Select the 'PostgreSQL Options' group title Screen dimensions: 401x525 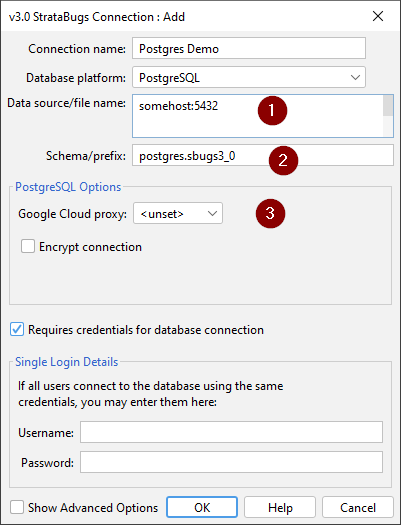coord(68,186)
